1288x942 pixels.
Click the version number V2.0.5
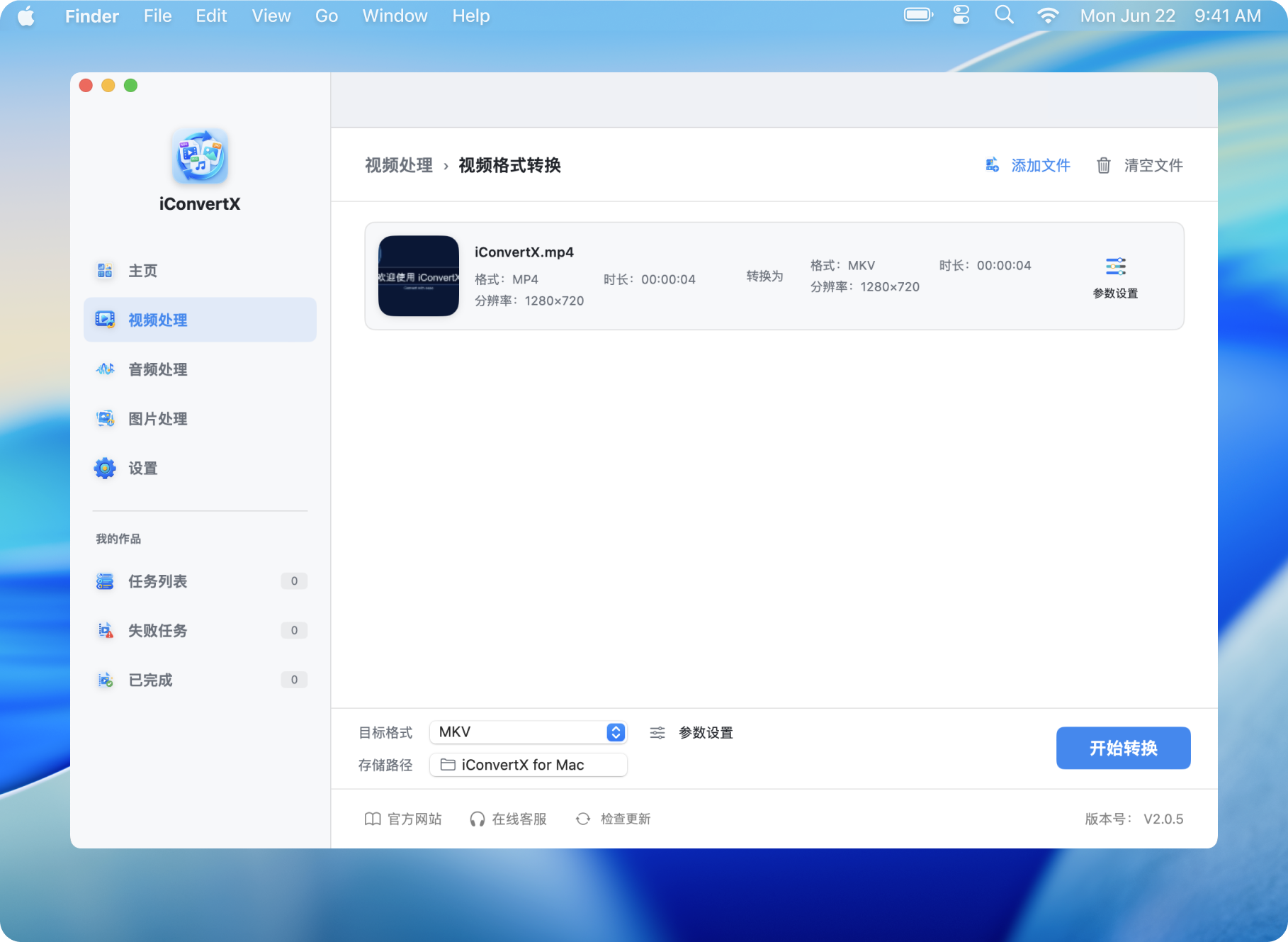click(1163, 819)
